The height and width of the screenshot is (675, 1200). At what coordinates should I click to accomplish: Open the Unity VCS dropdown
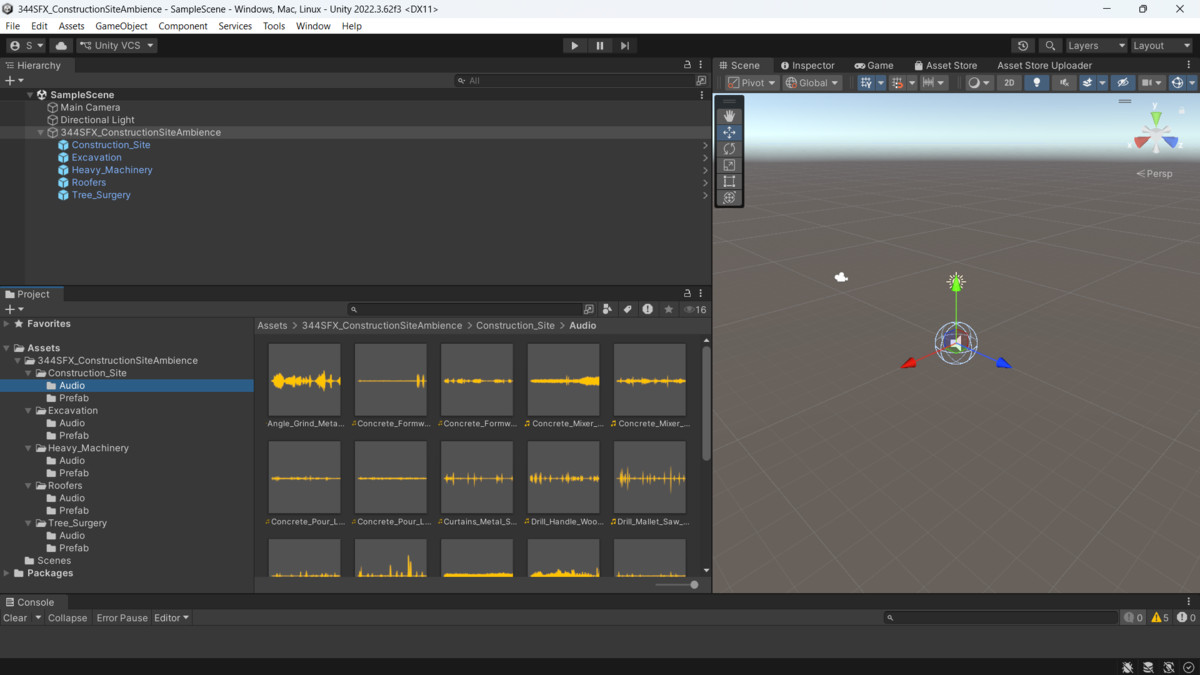coord(117,46)
